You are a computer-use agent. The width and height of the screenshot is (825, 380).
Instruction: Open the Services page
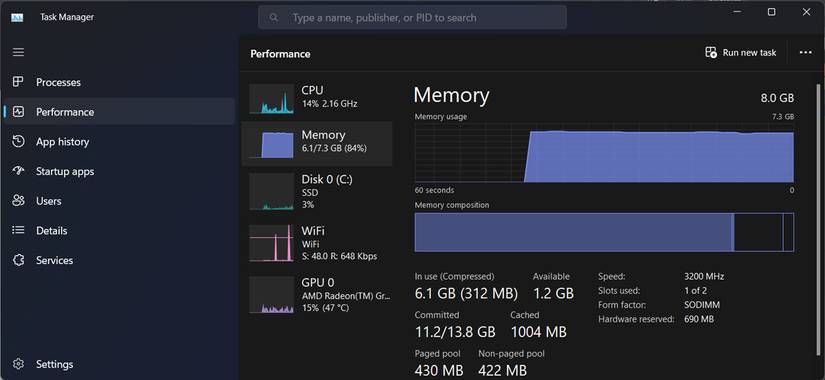[x=119, y=260]
